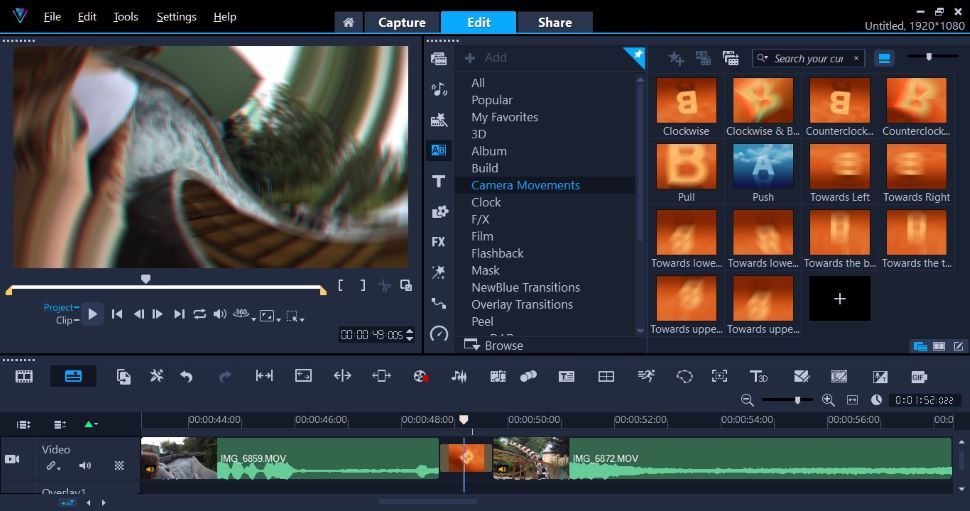The width and height of the screenshot is (970, 511).
Task: Zoom in the timeline with plus magnifier
Action: pos(828,400)
